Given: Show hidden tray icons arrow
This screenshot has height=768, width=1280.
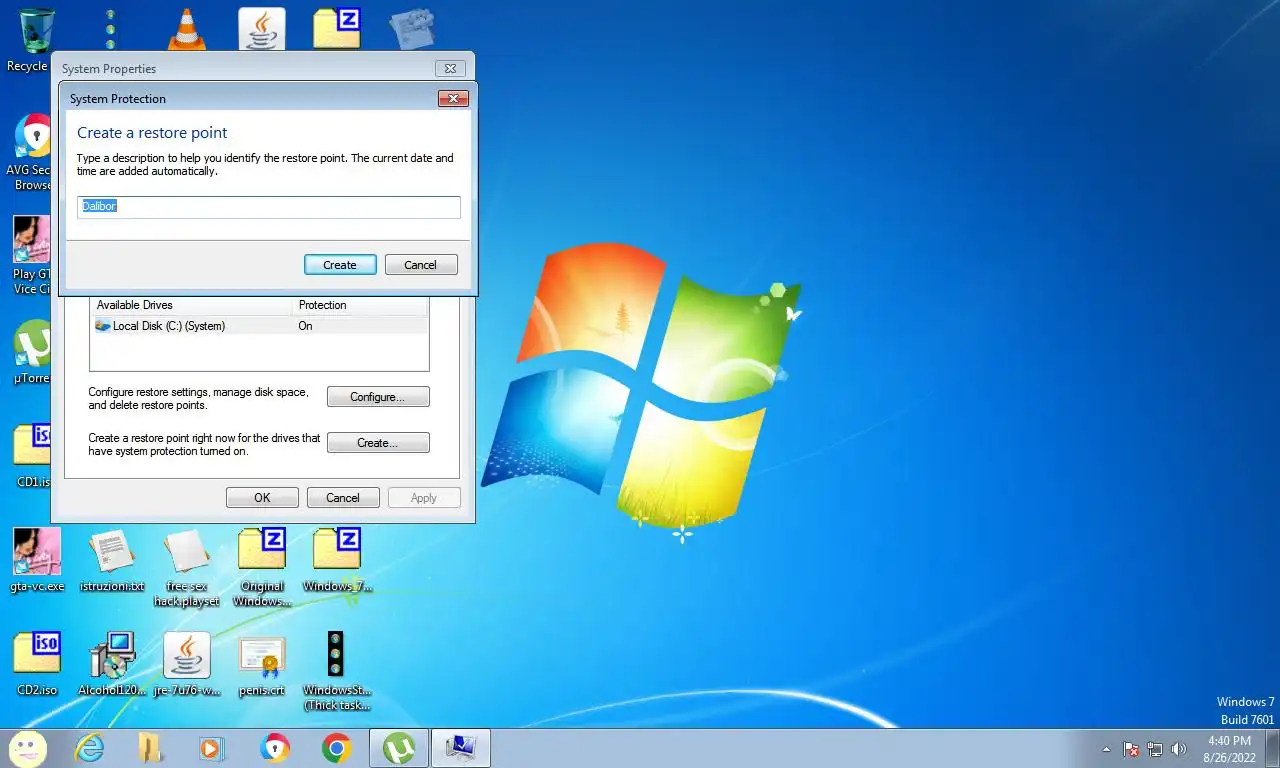Looking at the screenshot, I should [x=1106, y=749].
